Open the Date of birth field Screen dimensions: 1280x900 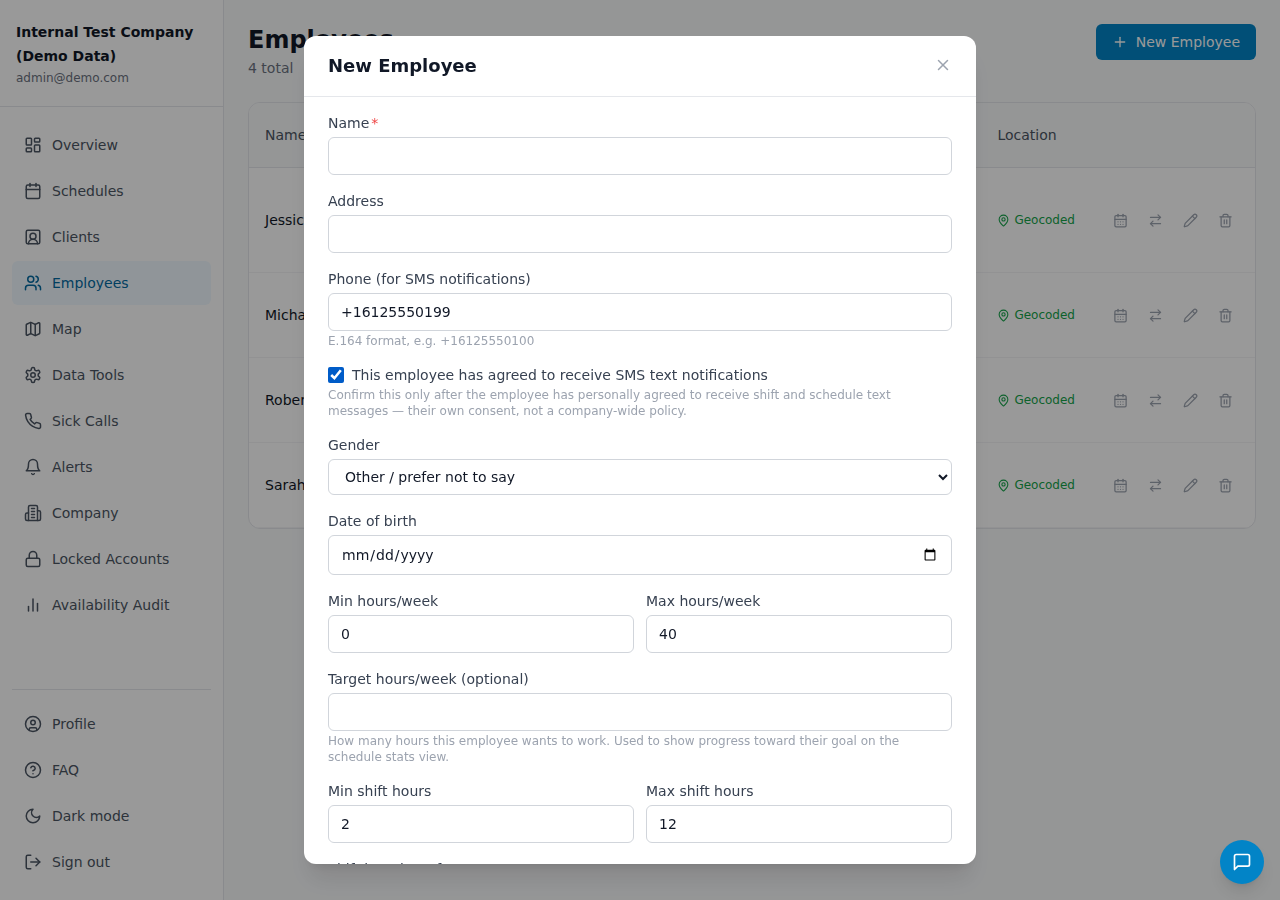pos(640,555)
